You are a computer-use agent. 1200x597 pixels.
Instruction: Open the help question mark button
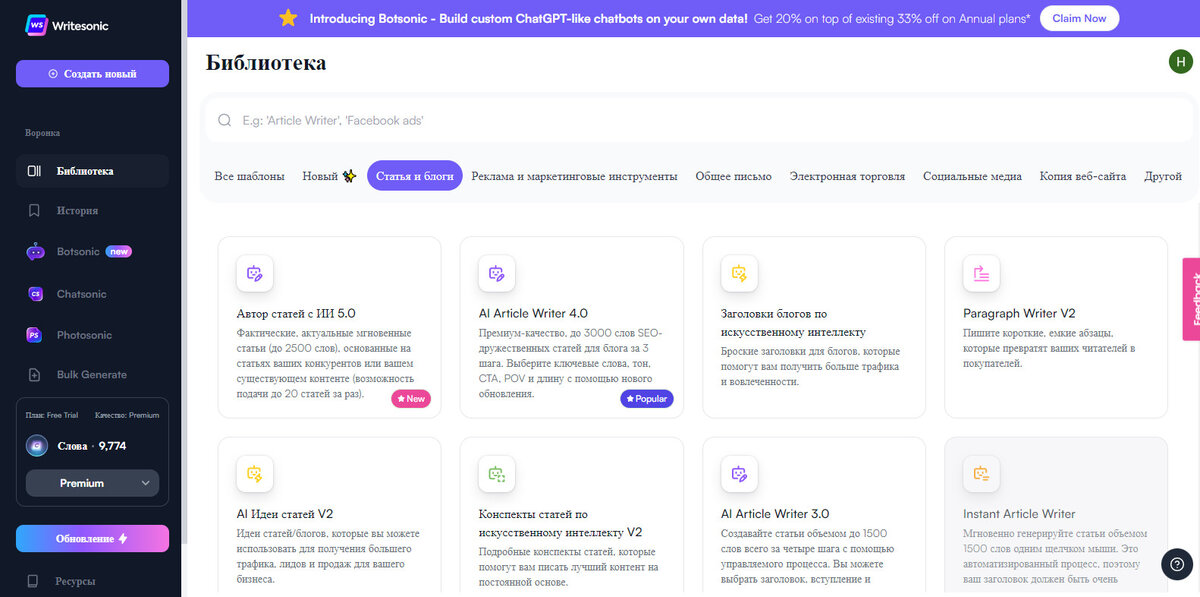point(1177,564)
